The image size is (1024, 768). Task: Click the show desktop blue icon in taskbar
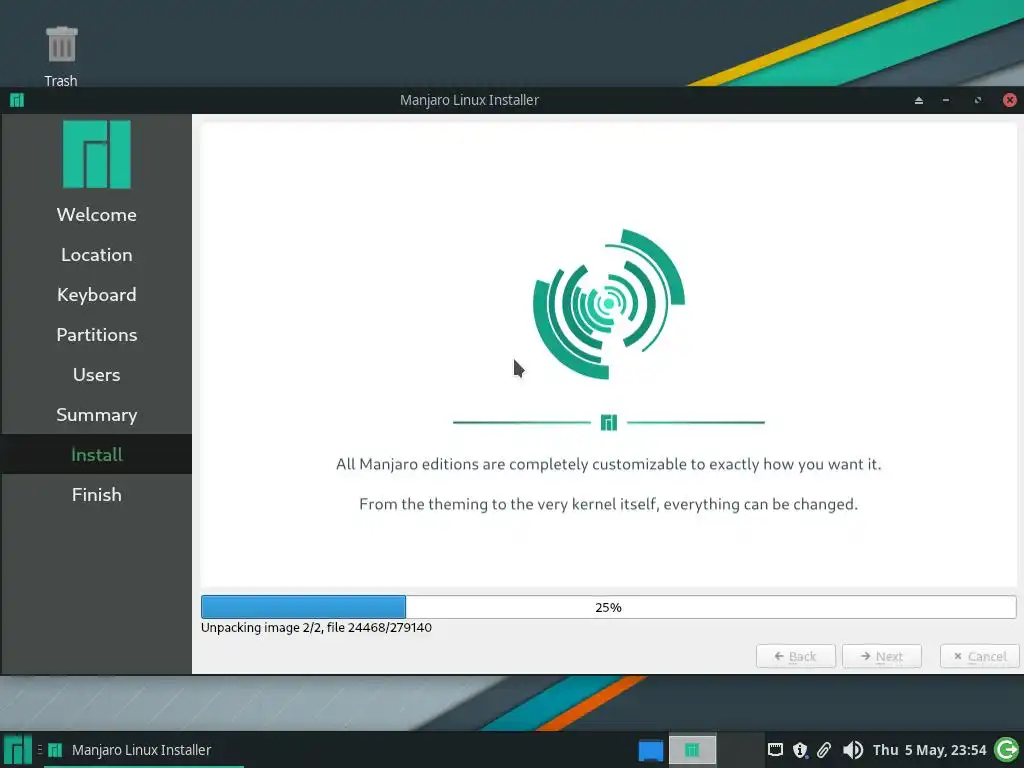click(650, 750)
